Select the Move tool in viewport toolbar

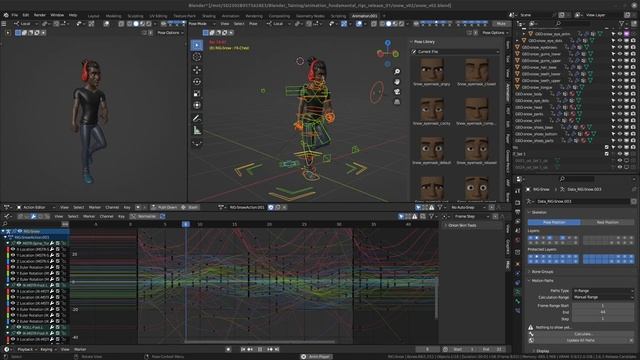coord(197,70)
